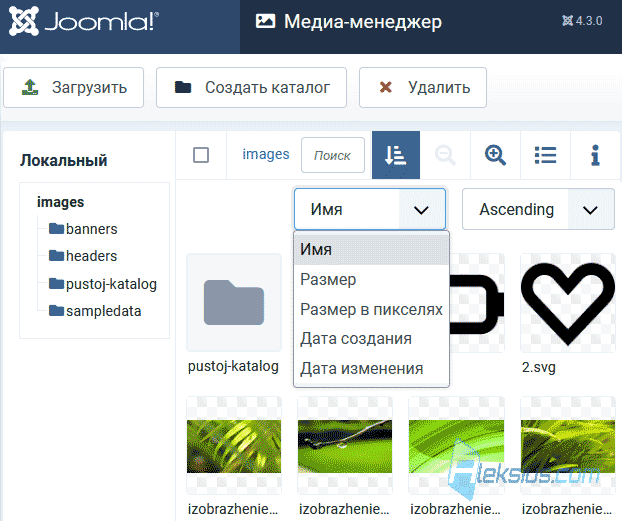Viewport: 622px width, 521px height.
Task: Toggle the sort order toolbar icon
Action: [x=396, y=155]
